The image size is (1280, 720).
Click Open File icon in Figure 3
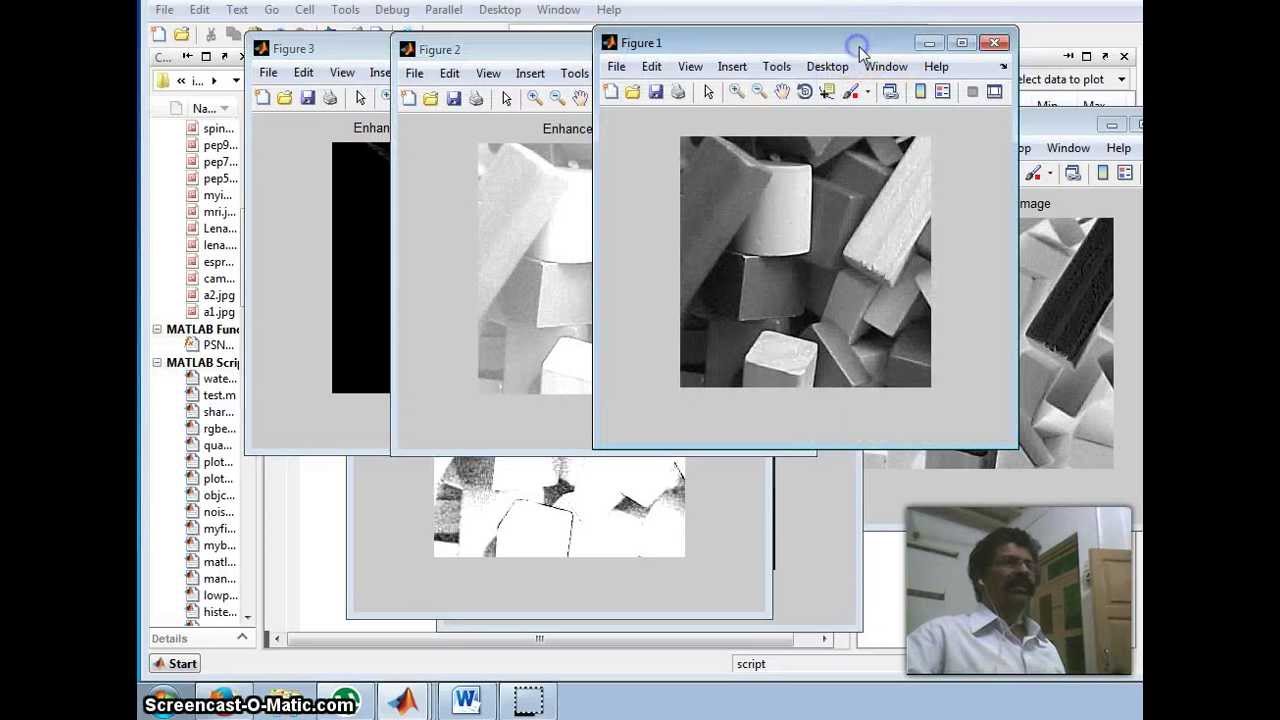point(285,97)
